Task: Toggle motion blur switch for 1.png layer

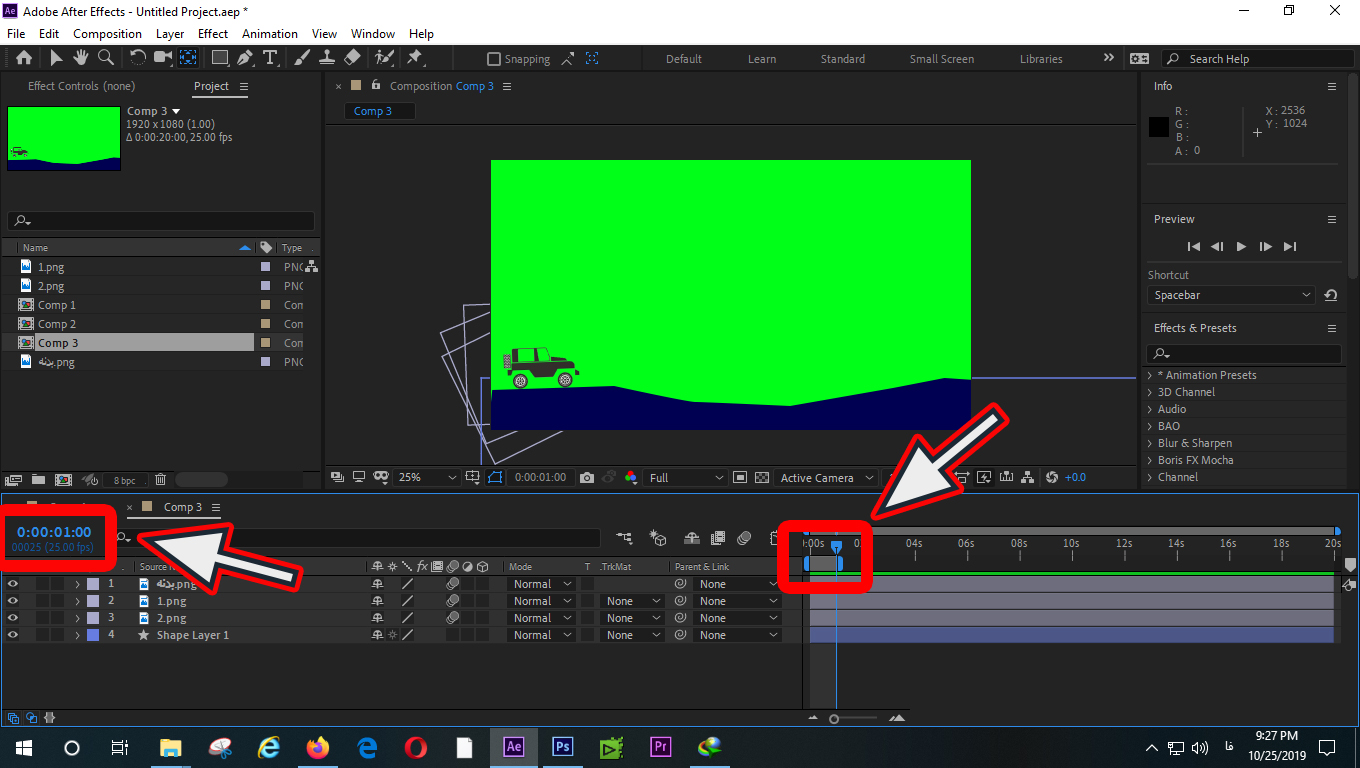Action: (452, 601)
